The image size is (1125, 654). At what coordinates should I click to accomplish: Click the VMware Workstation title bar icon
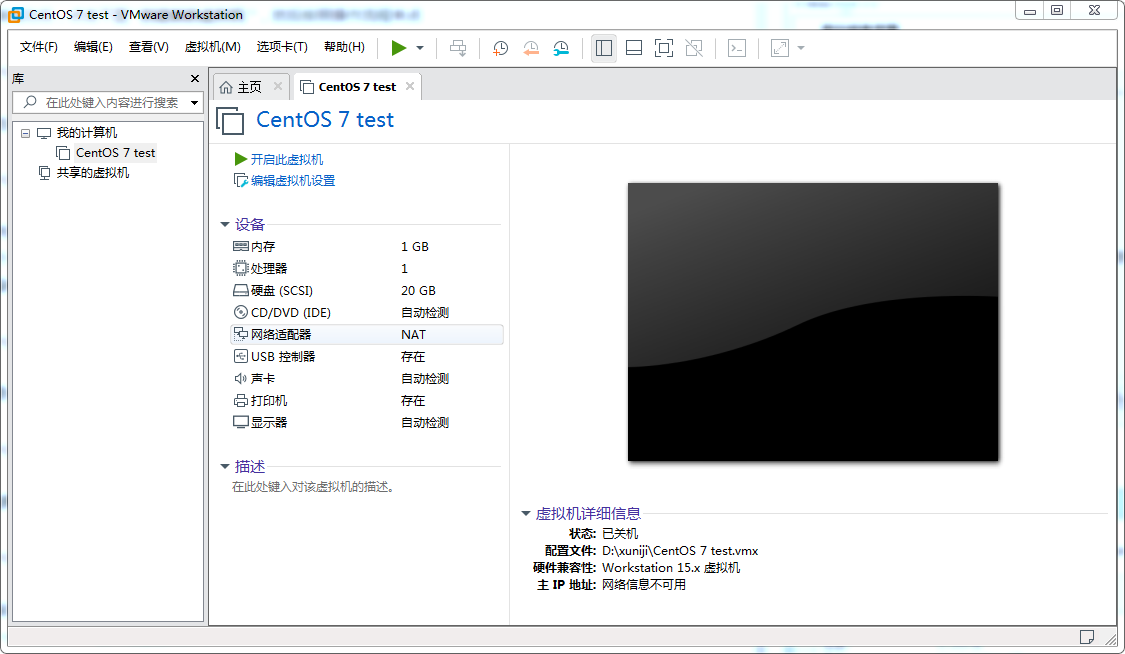(x=16, y=14)
